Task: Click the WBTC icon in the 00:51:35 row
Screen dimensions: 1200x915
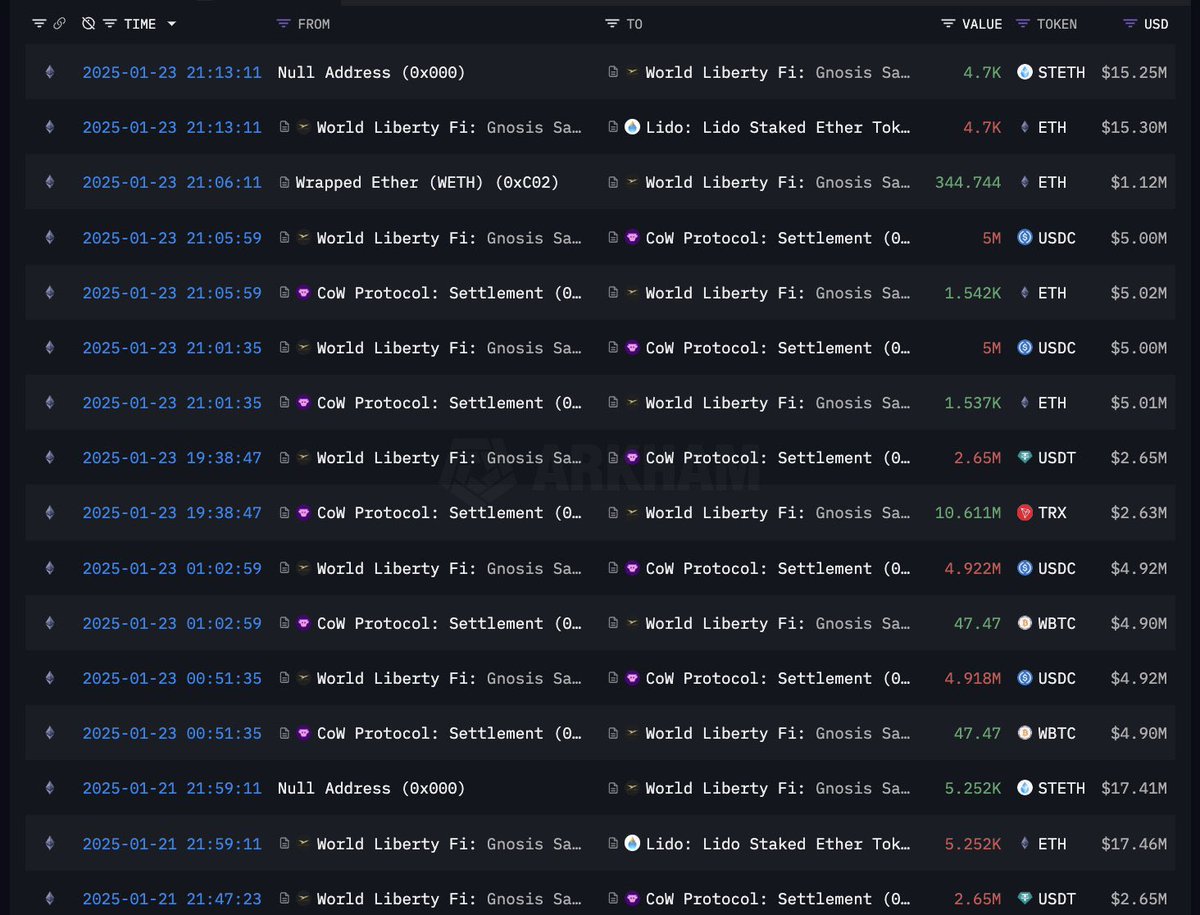Action: point(1024,733)
